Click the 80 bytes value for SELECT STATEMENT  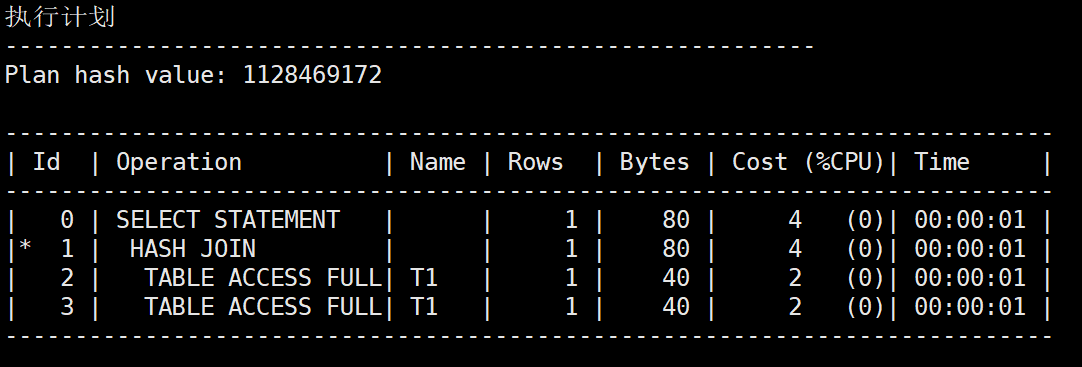(x=676, y=220)
